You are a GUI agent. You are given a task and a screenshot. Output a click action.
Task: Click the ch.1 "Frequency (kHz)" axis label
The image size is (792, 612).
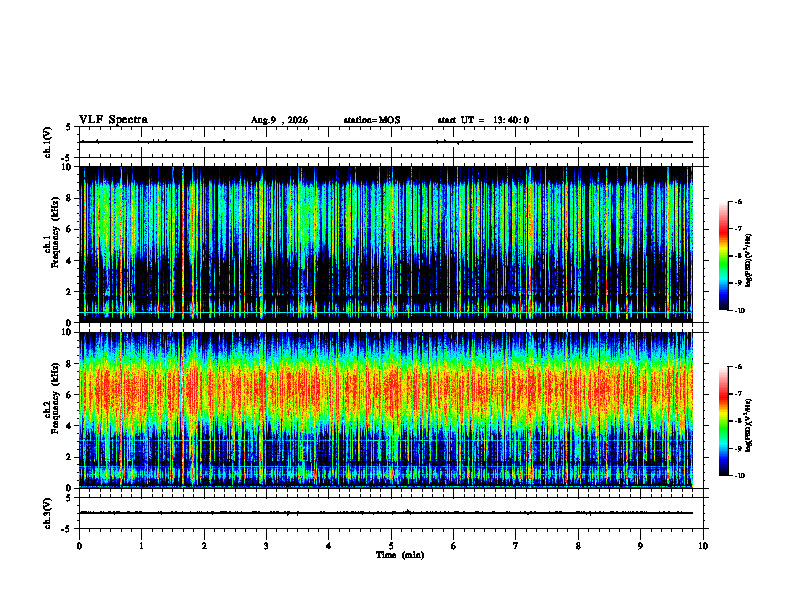[55, 232]
